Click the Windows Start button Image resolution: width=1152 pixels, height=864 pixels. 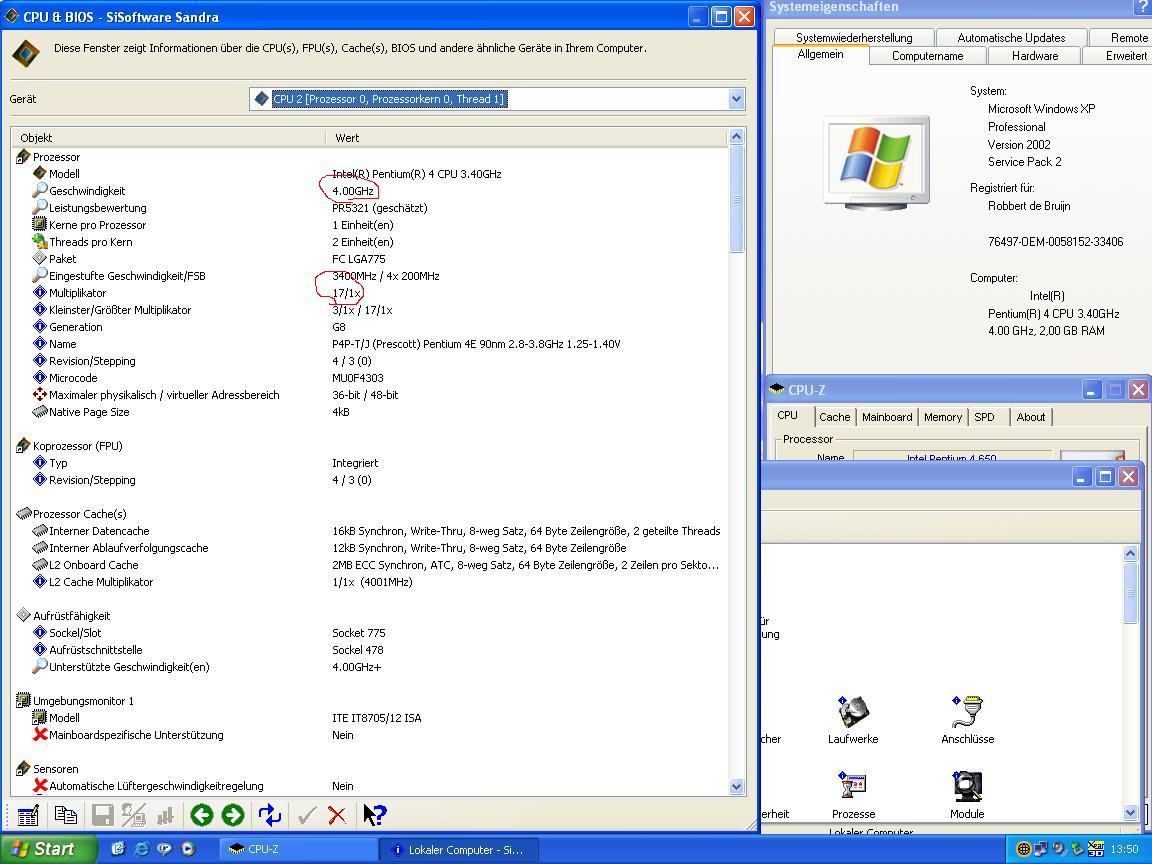pos(48,849)
